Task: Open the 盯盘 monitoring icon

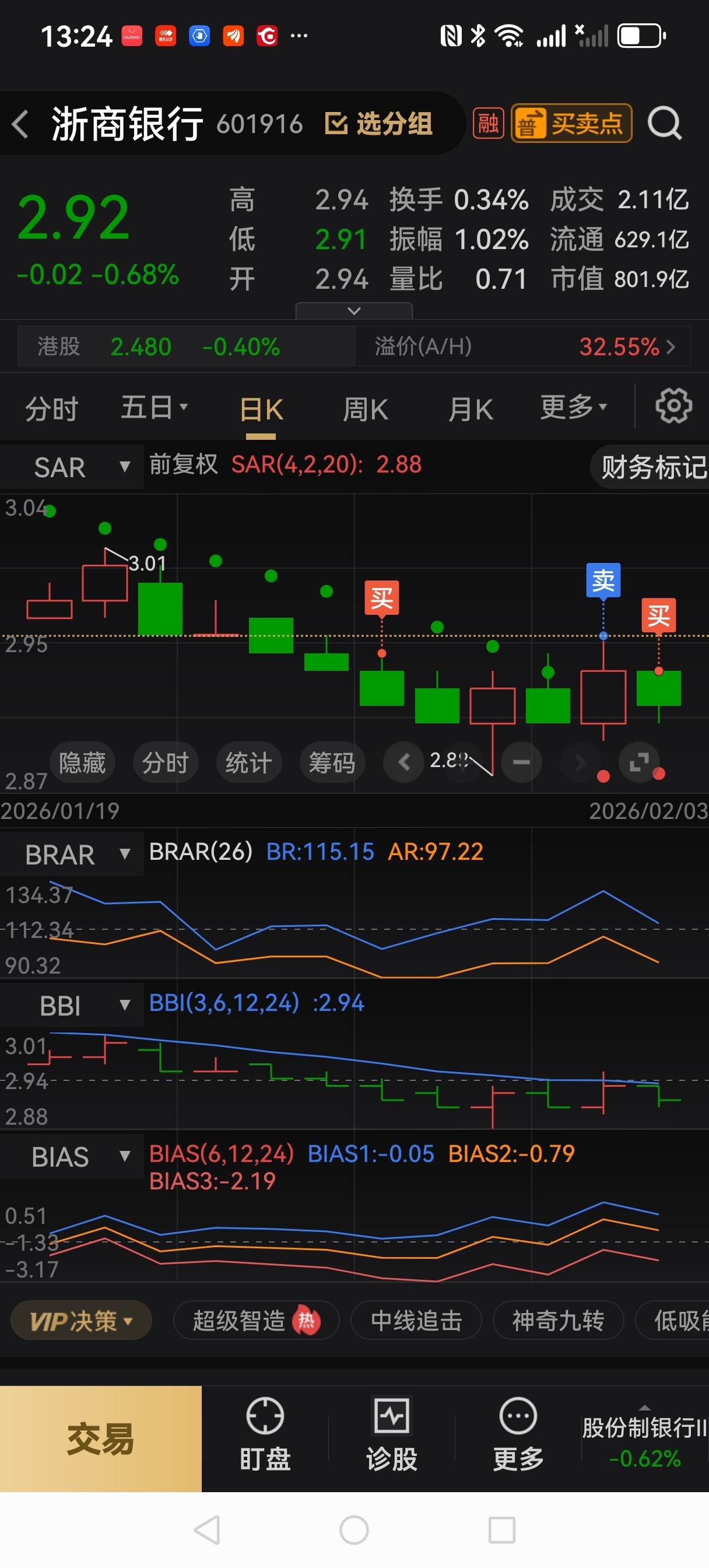Action: (x=265, y=1434)
